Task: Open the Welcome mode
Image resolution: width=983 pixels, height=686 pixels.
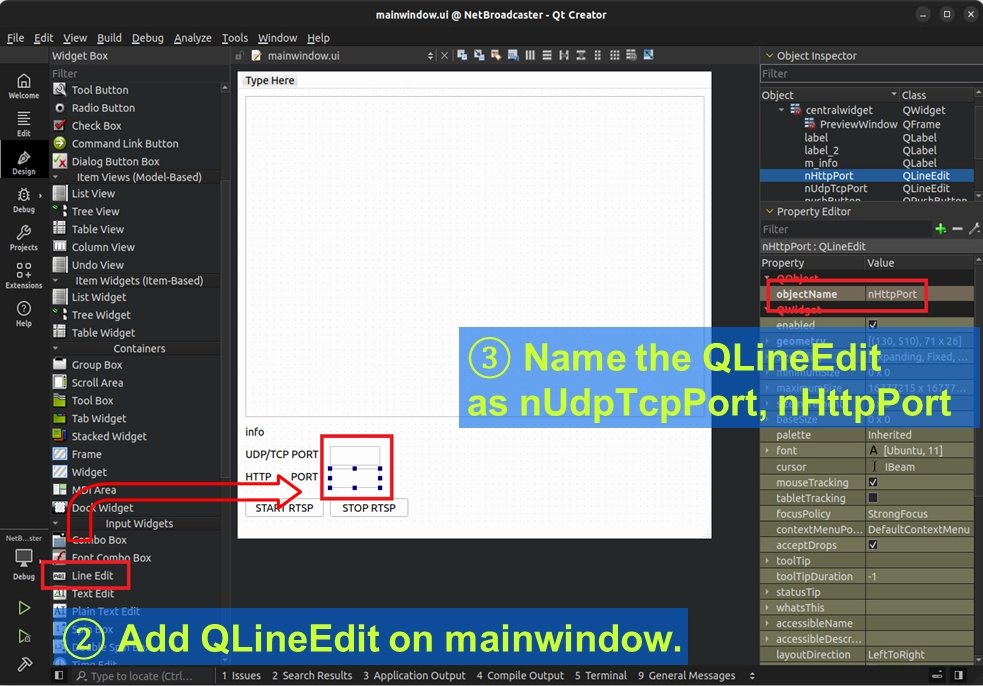Action: 24,87
